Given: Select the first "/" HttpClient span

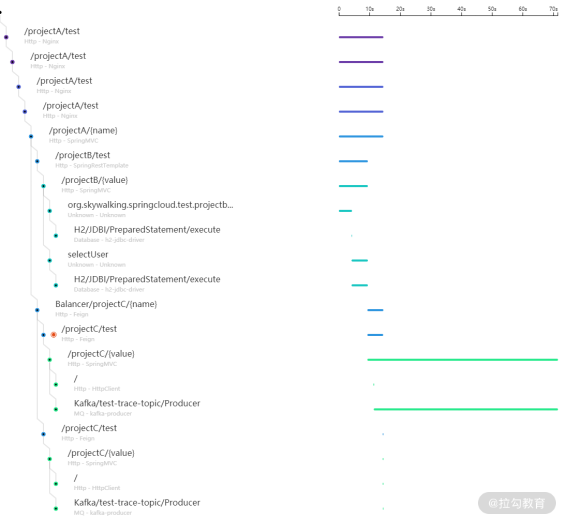Looking at the screenshot, I should pyautogui.click(x=76, y=379).
